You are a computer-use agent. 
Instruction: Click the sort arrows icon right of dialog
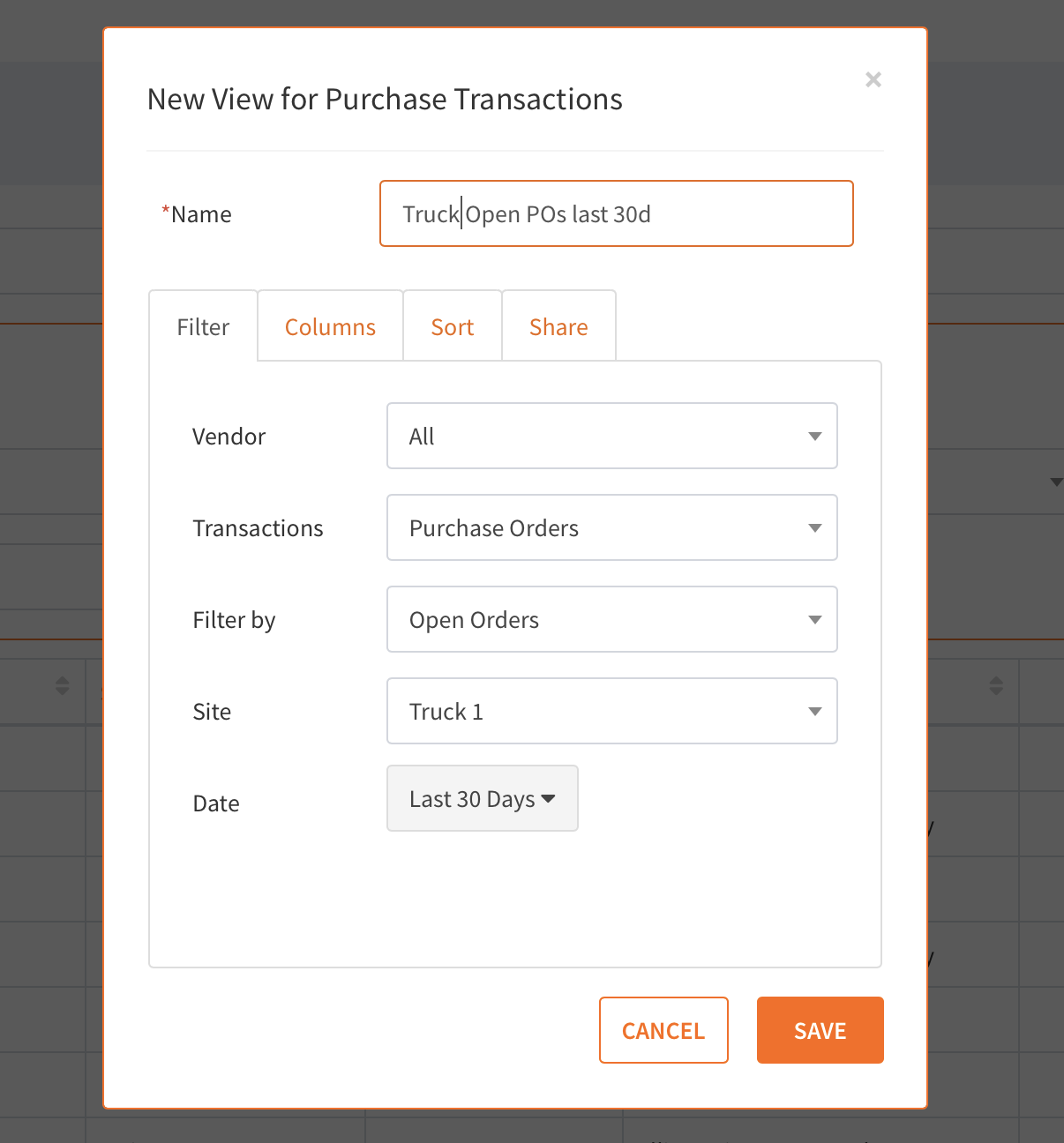point(996,685)
